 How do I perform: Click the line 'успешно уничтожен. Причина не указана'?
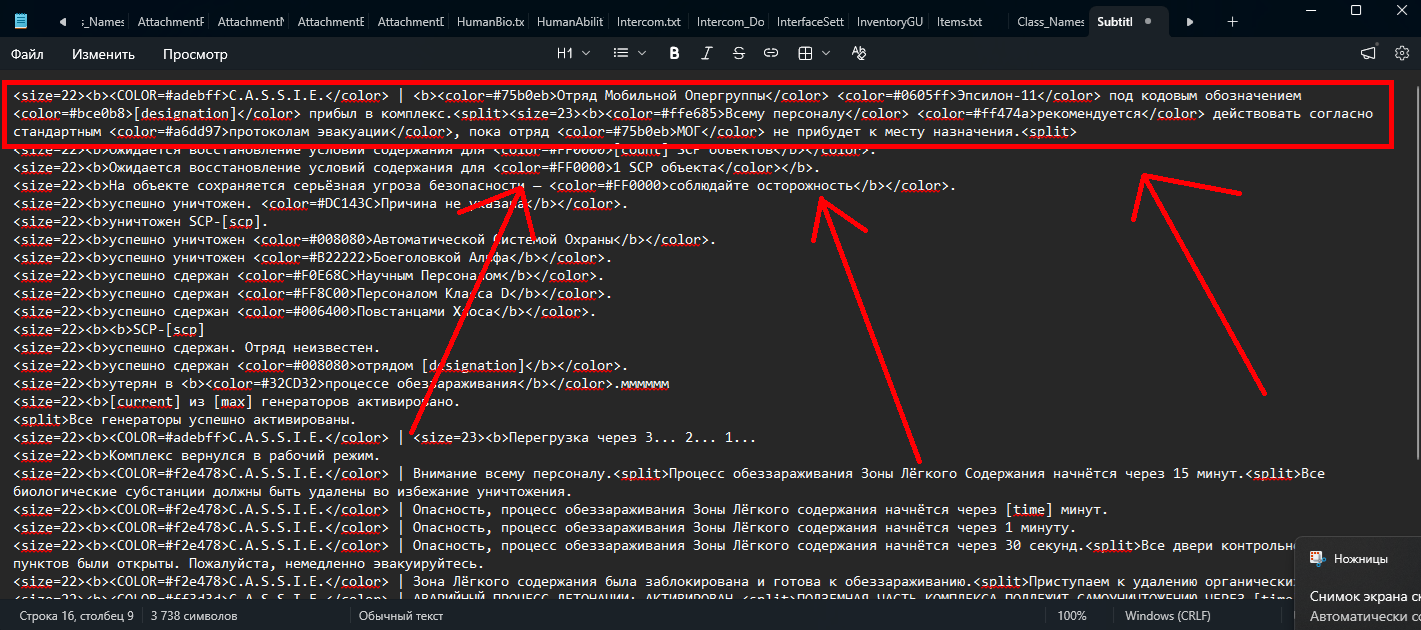(320, 203)
